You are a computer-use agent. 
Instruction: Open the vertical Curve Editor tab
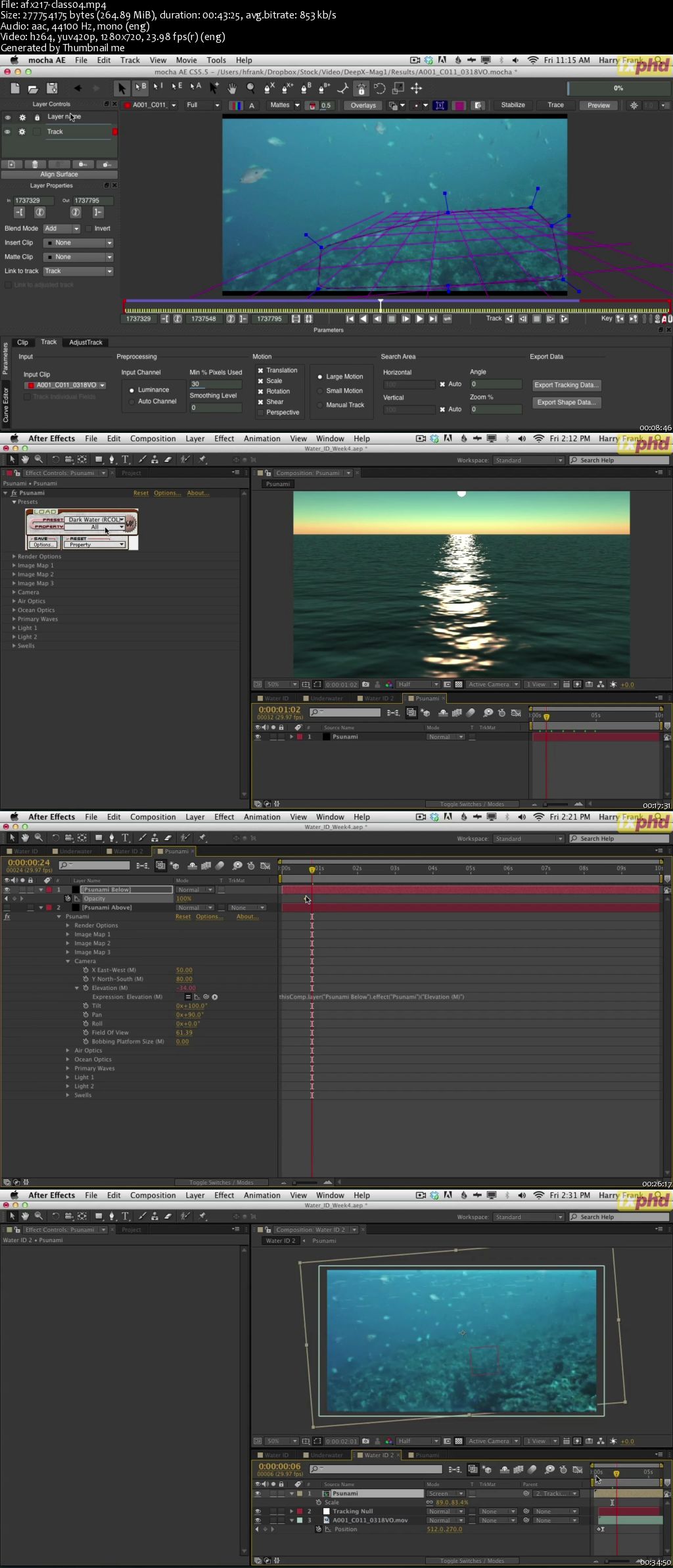coord(5,404)
